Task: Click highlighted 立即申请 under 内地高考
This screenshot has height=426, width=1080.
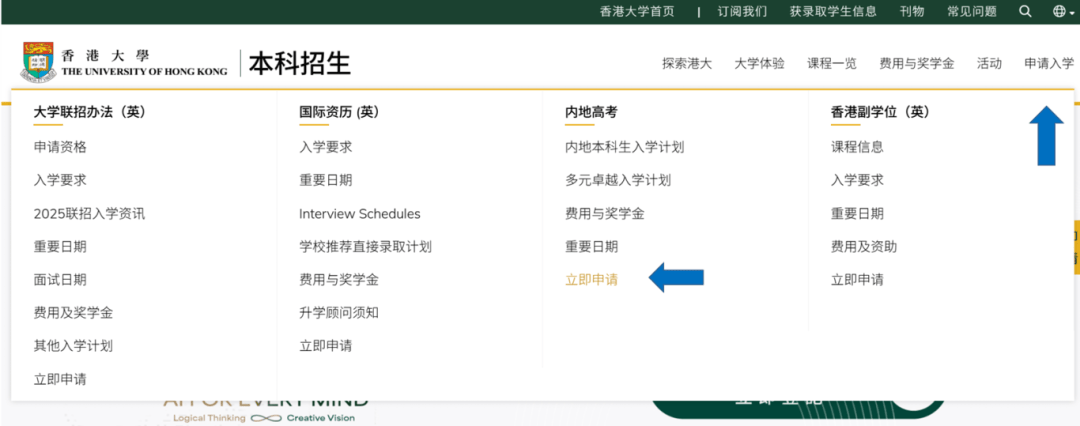Action: click(592, 280)
